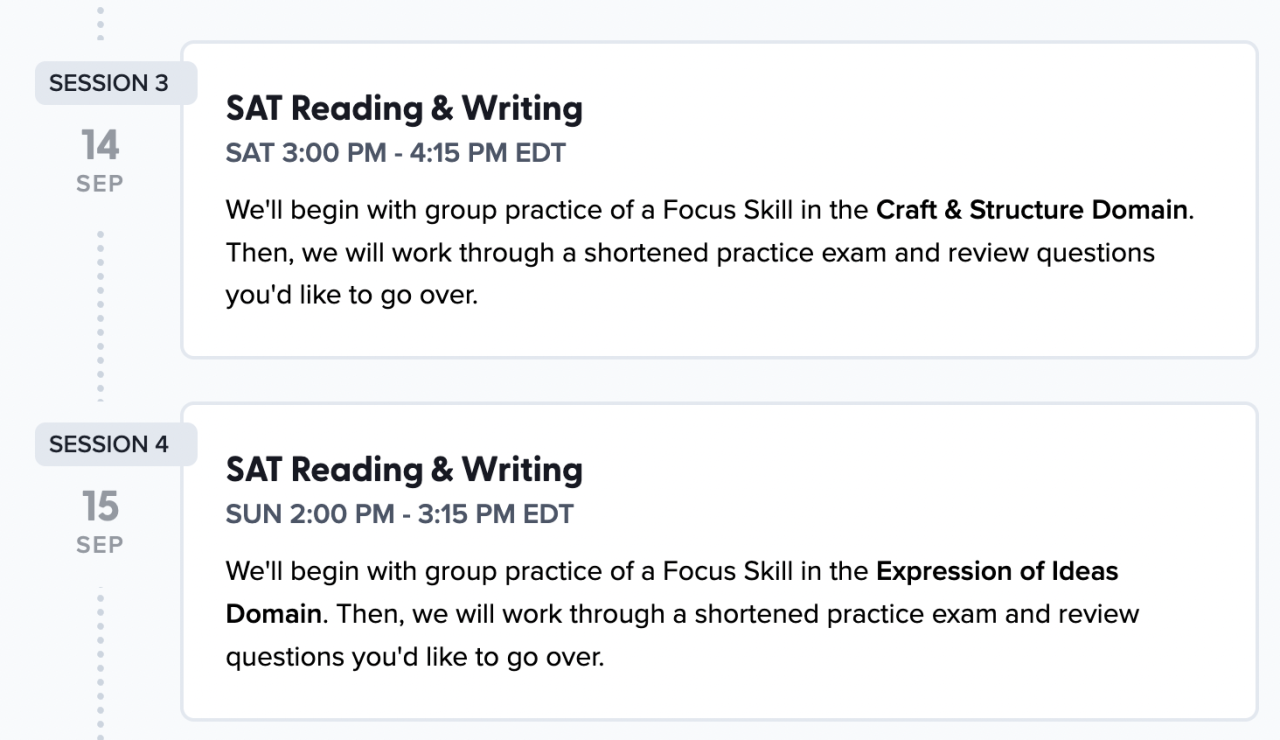Select the 14 date number
Viewport: 1280px width, 740px height.
[100, 146]
